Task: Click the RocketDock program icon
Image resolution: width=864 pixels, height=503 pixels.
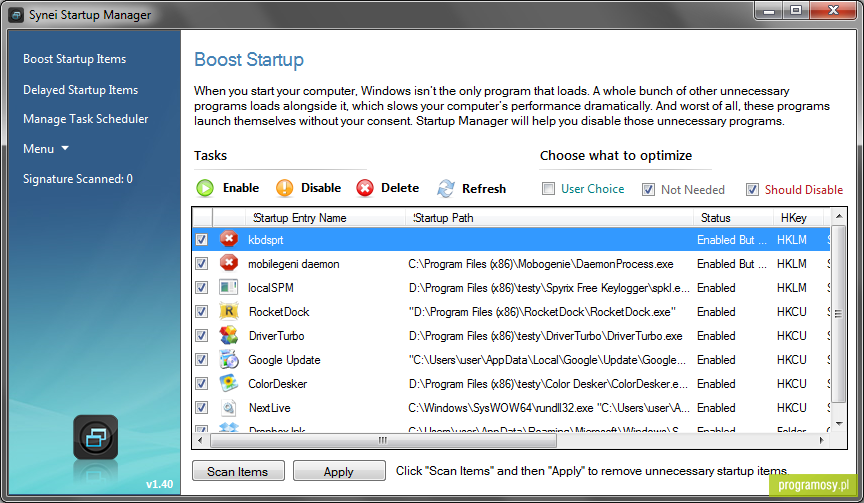Action: [x=229, y=311]
